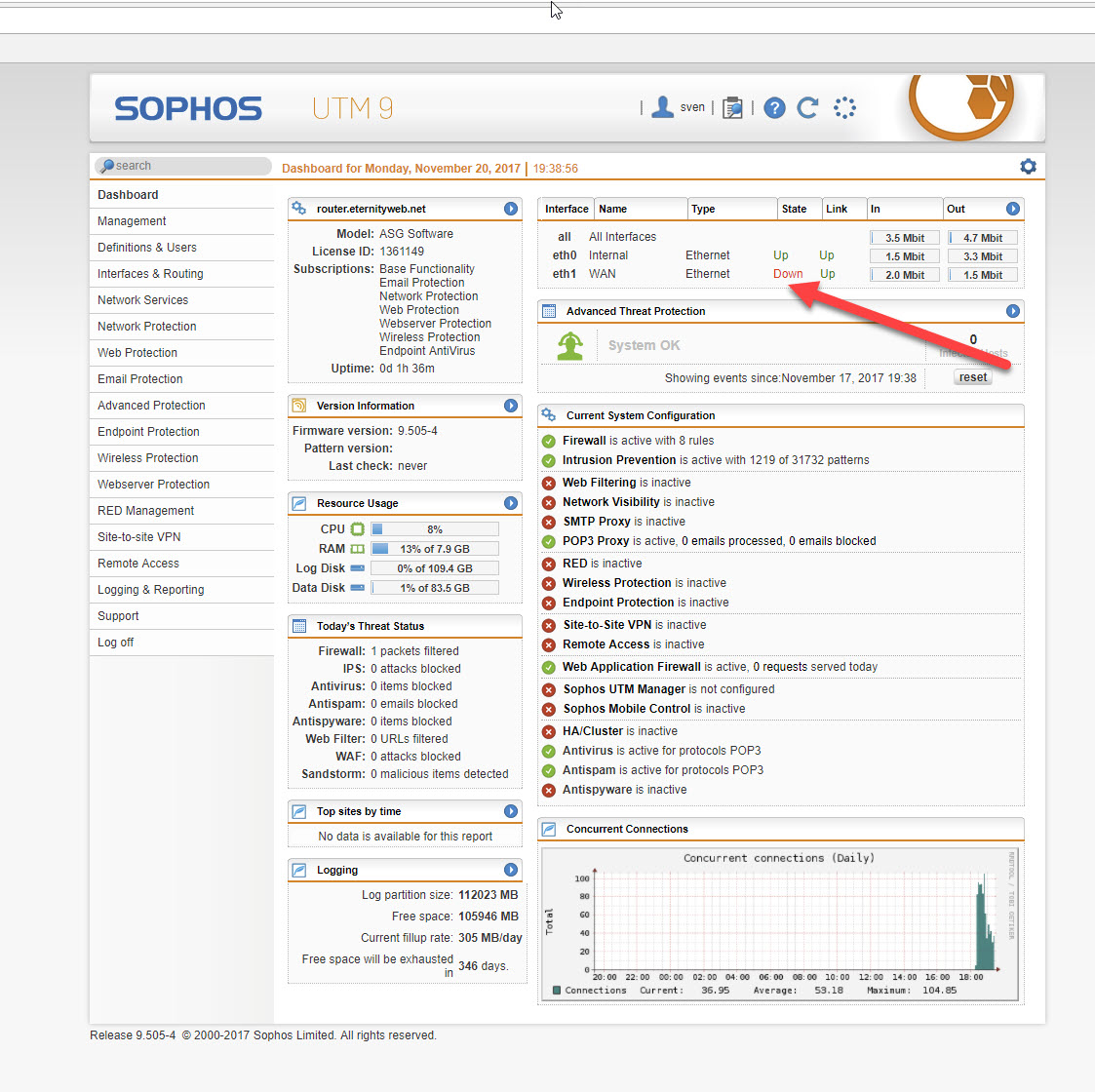Click the CPU usage bar showing 8%
1095x1092 pixels.
pyautogui.click(x=434, y=529)
